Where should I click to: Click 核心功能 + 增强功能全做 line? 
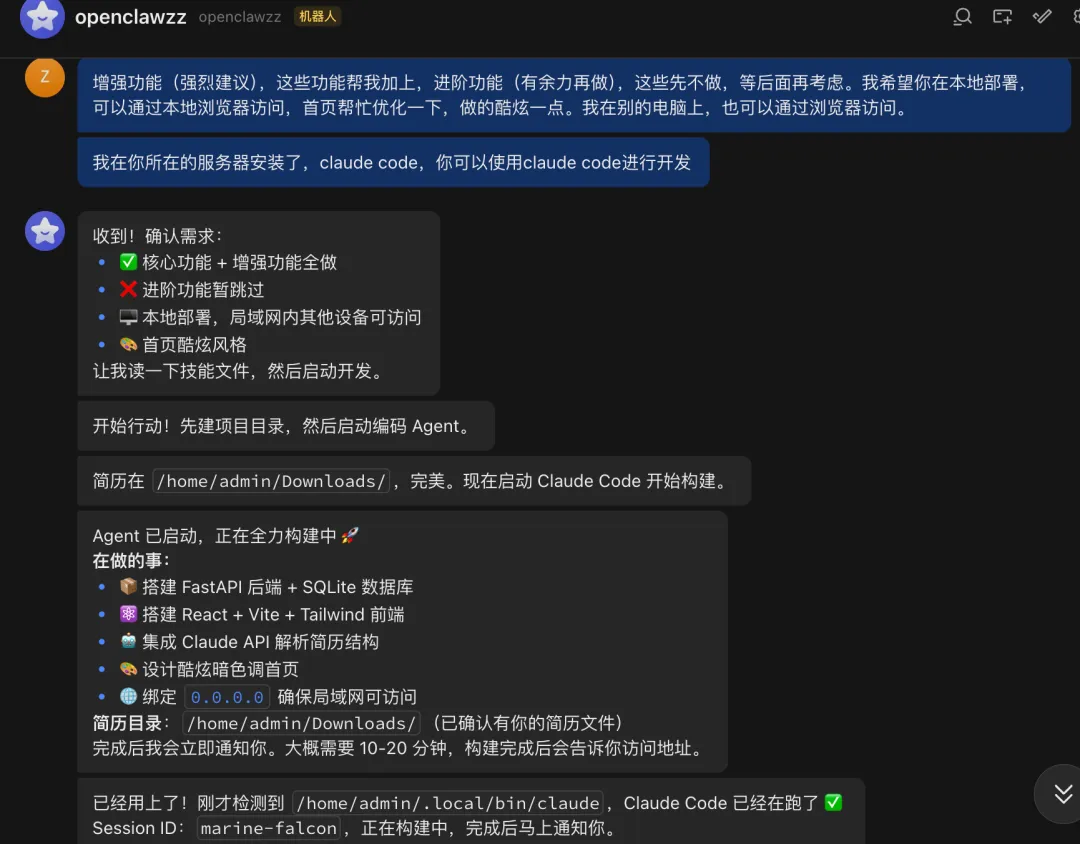227,263
